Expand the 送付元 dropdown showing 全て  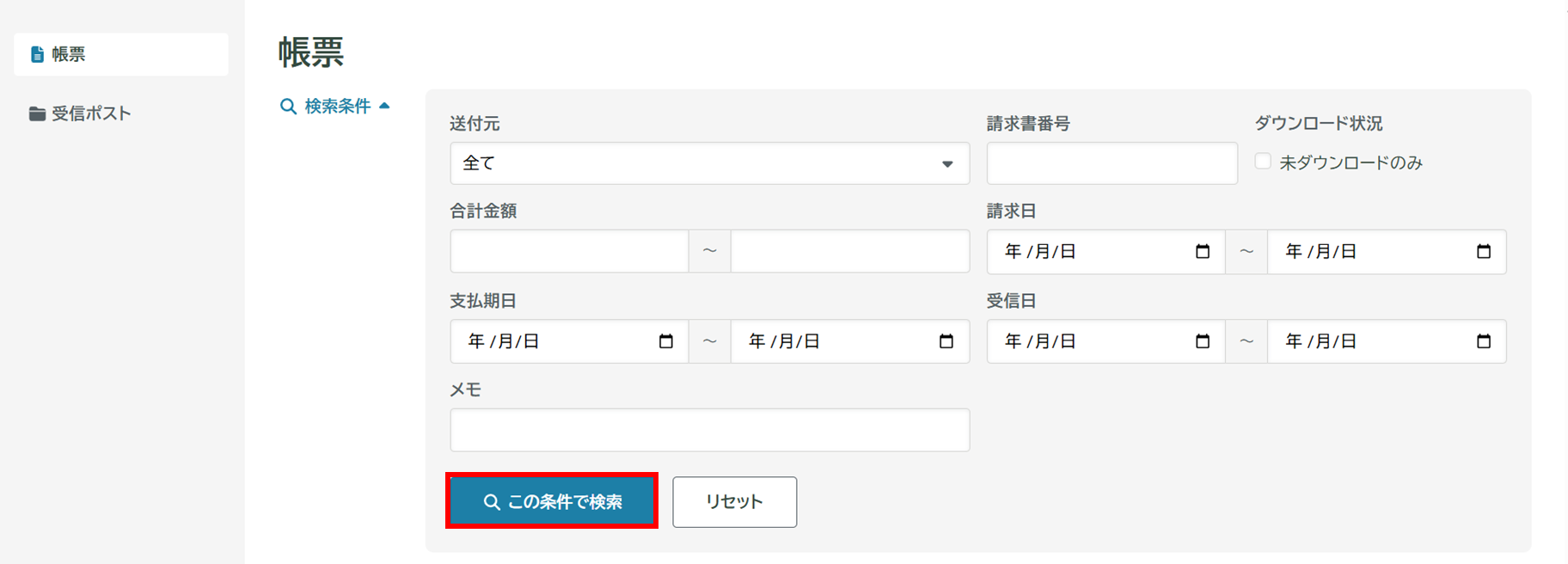[x=708, y=163]
